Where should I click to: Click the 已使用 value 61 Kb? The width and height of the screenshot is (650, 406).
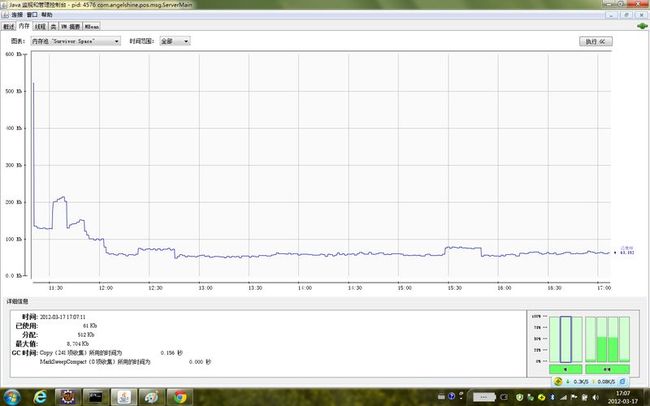click(90, 326)
